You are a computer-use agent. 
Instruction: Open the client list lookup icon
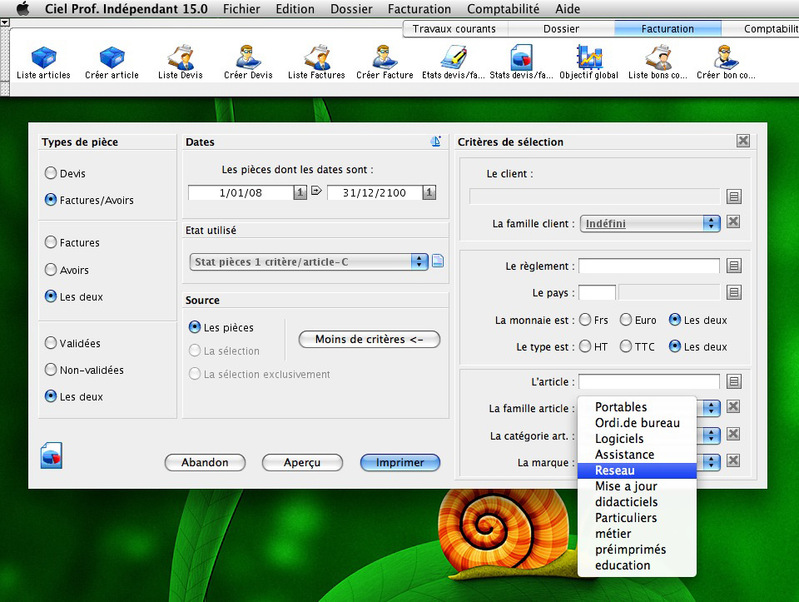tap(734, 196)
